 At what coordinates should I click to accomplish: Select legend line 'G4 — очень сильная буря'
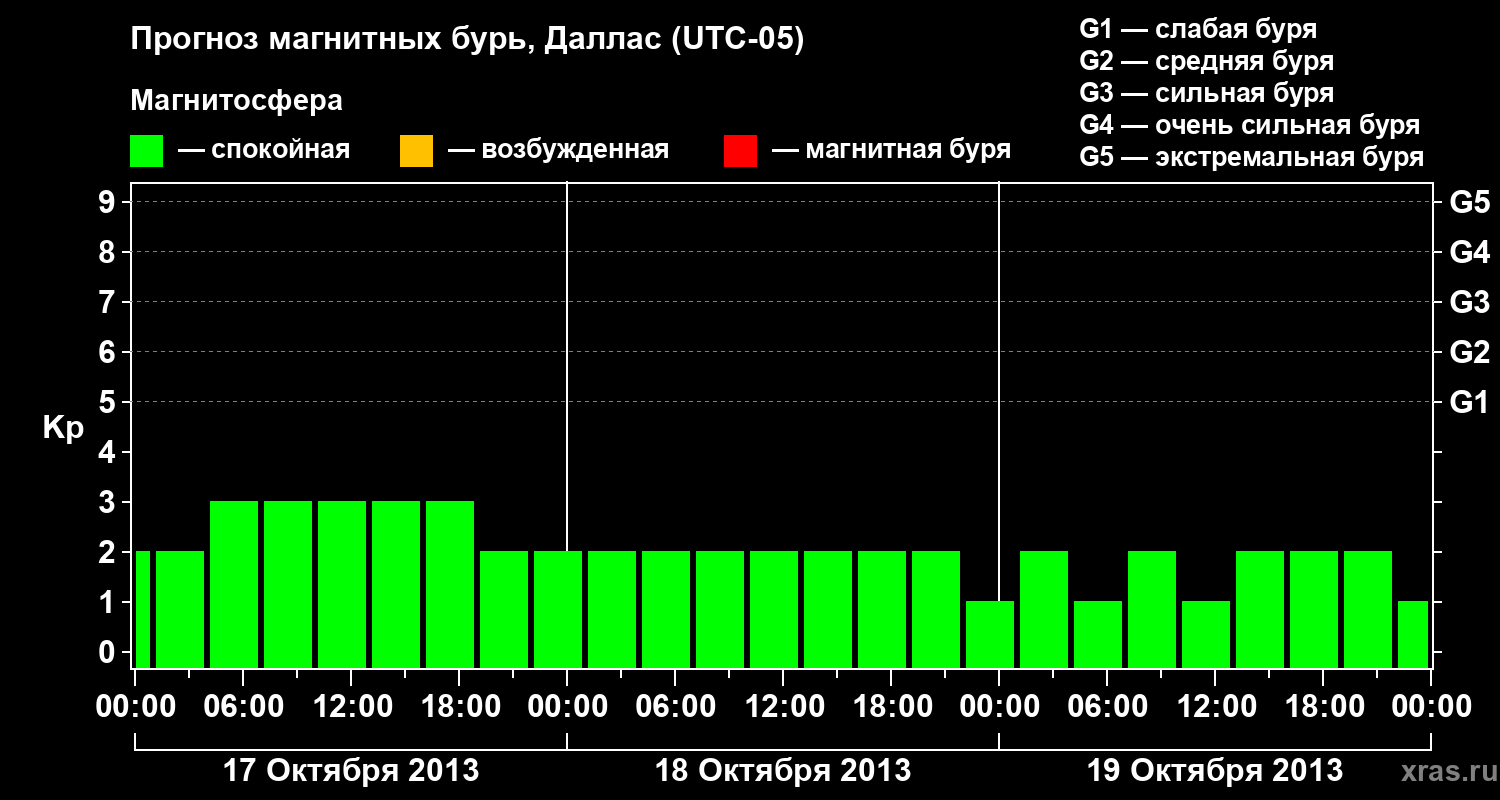pyautogui.click(x=1249, y=125)
